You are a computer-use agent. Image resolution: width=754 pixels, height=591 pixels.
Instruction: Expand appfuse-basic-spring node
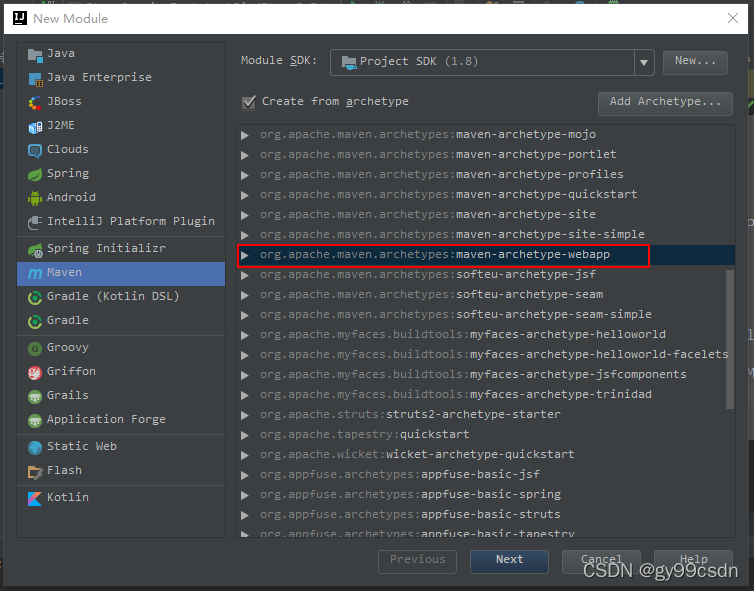[245, 495]
